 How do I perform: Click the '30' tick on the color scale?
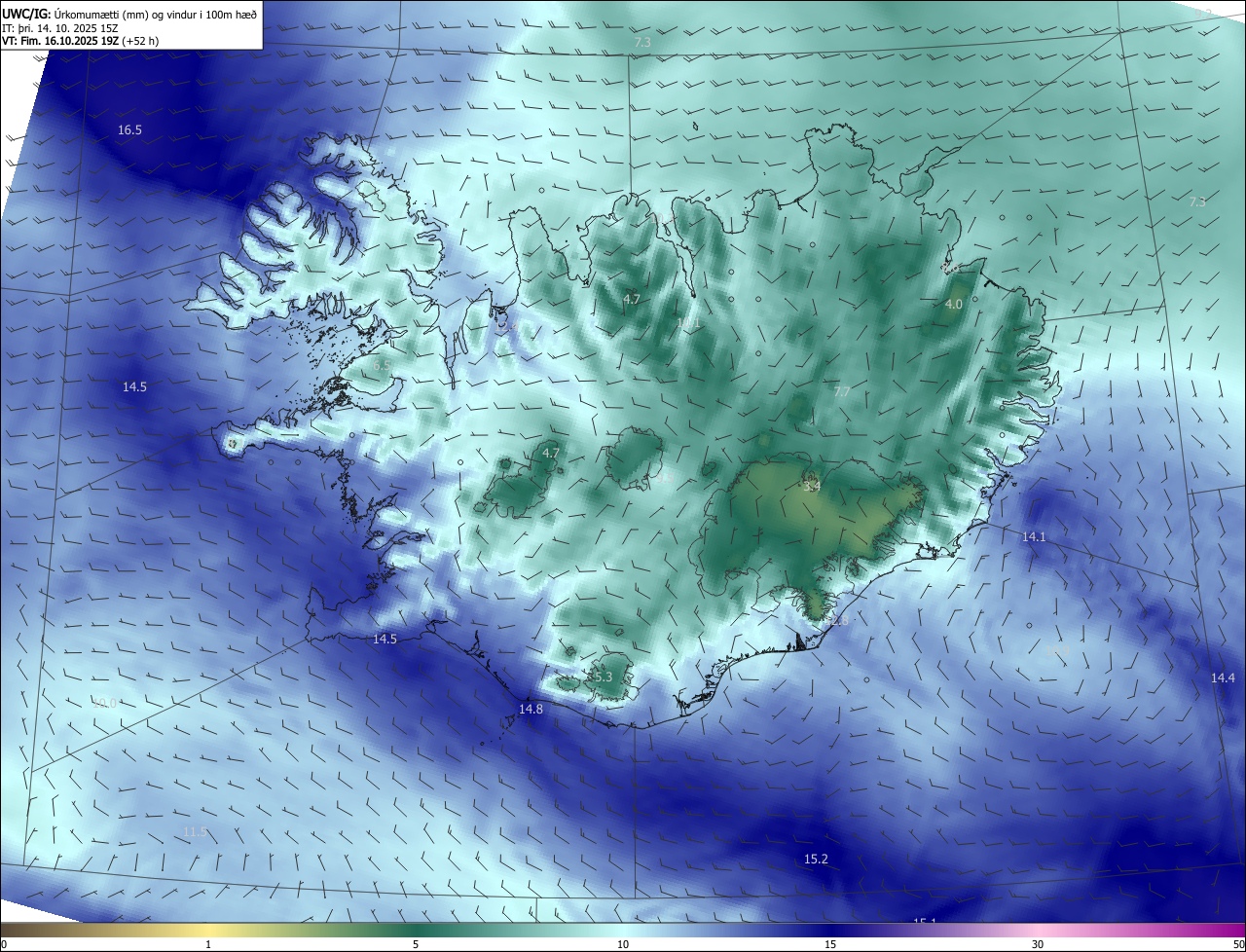(x=1038, y=945)
